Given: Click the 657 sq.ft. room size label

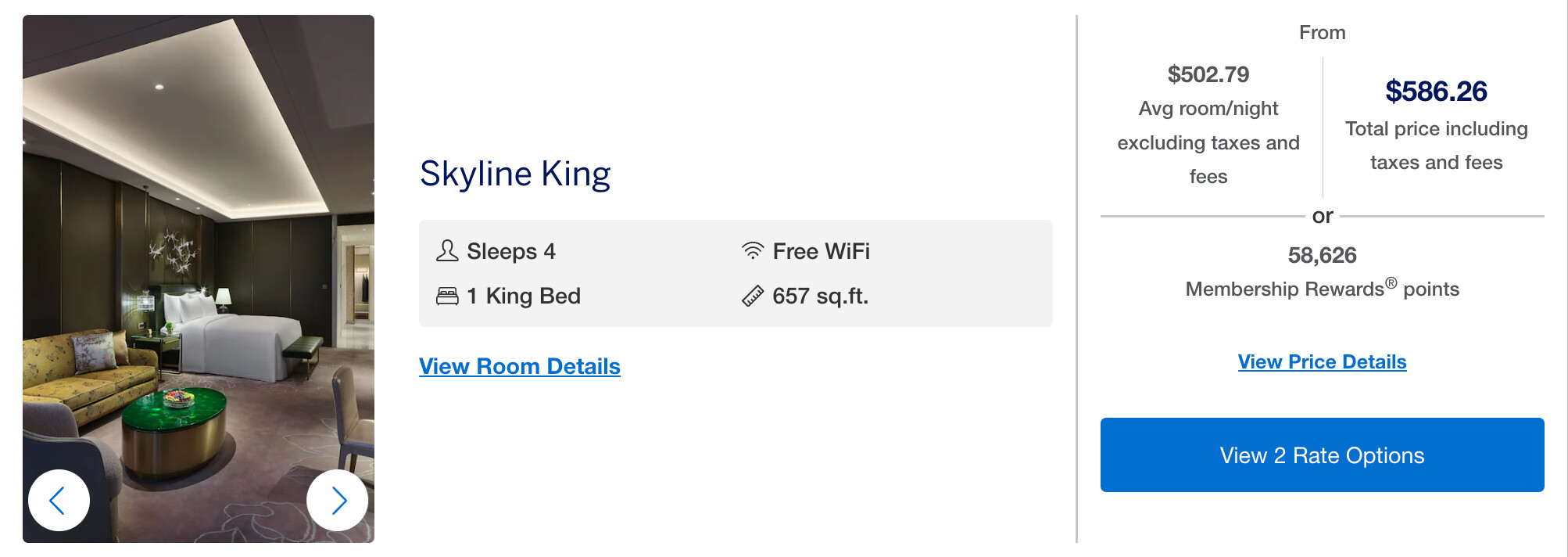Looking at the screenshot, I should [x=821, y=296].
